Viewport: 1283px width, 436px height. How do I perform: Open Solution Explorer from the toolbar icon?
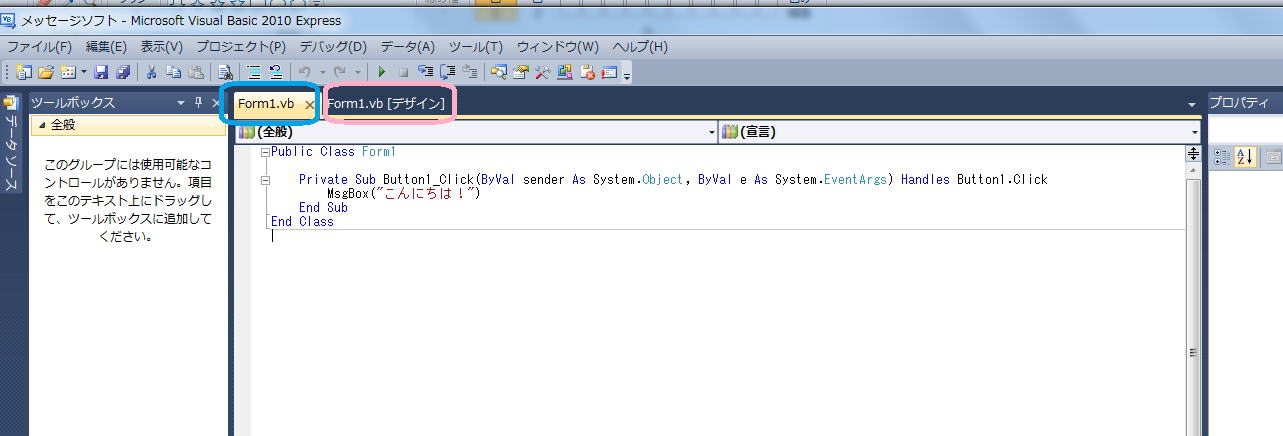498,72
